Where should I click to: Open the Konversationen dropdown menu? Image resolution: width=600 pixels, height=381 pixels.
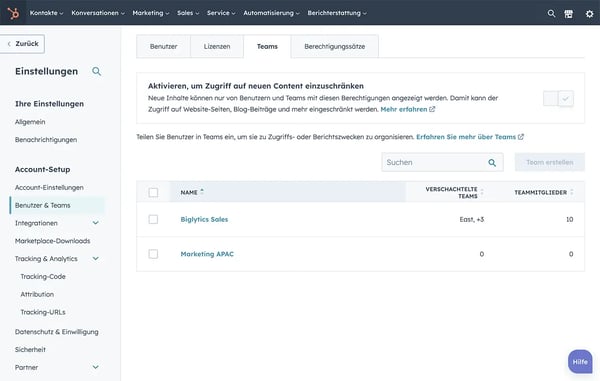click(x=98, y=13)
